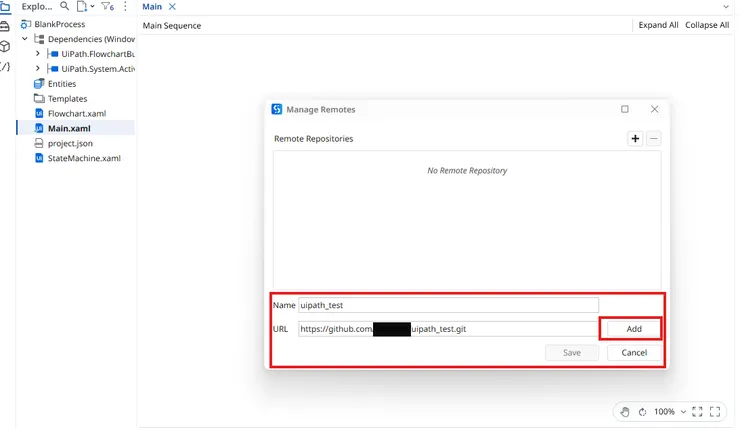Open Explorer panel more options menu
Screen dimensions: 740x428
click(125, 6)
